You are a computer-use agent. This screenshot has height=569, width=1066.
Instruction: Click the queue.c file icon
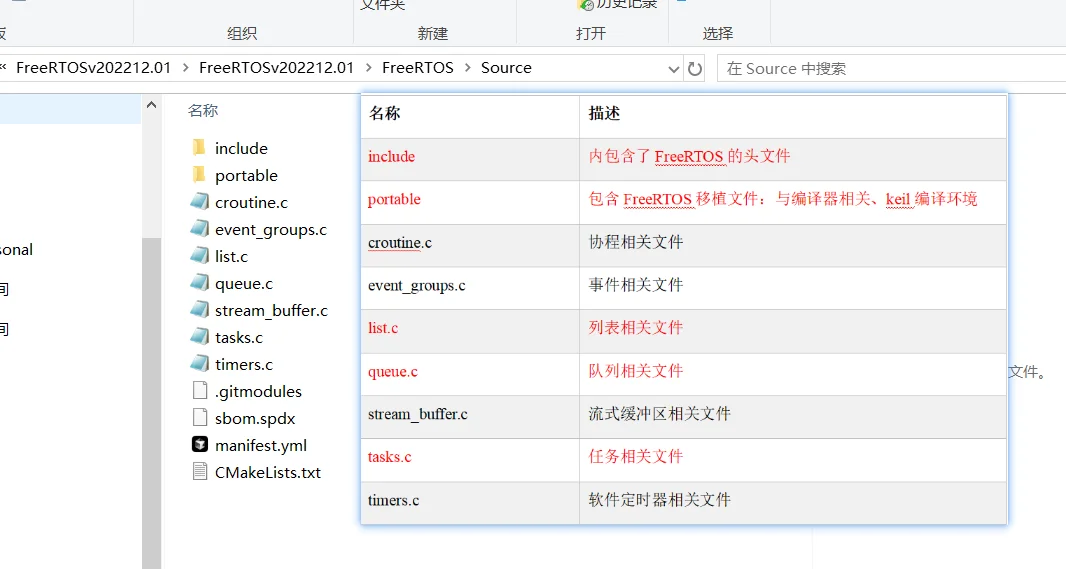click(x=199, y=282)
